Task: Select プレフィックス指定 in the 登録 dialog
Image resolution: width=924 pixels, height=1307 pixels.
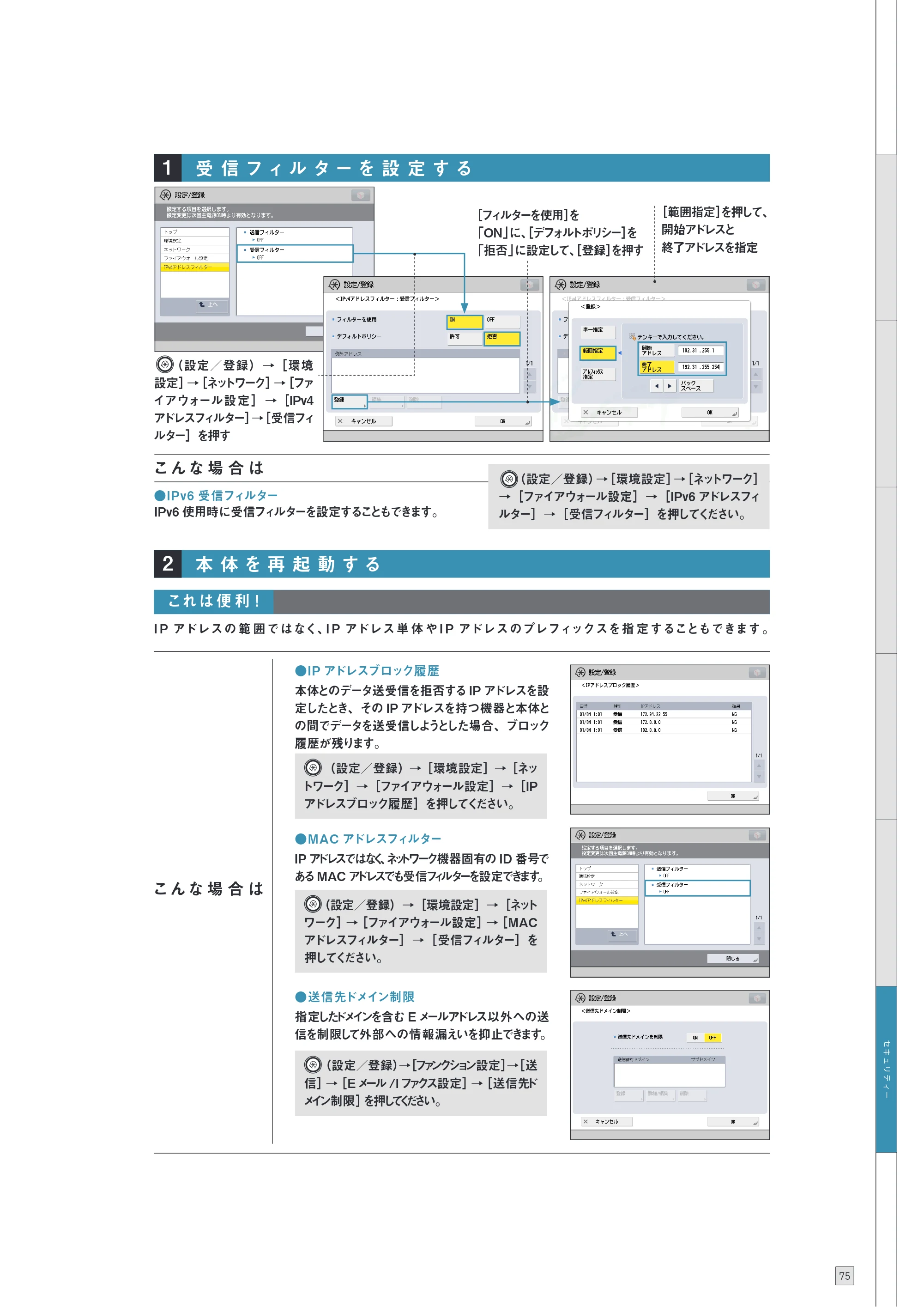Action: tap(598, 374)
